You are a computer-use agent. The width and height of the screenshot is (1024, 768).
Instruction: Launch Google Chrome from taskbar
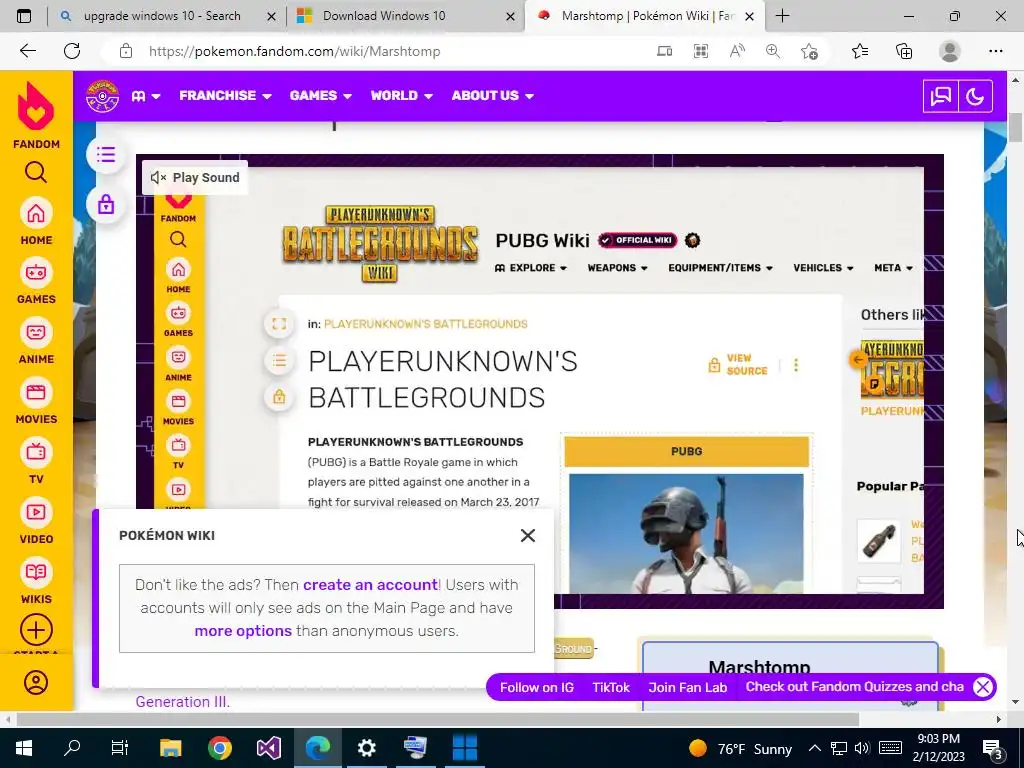pyautogui.click(x=220, y=748)
